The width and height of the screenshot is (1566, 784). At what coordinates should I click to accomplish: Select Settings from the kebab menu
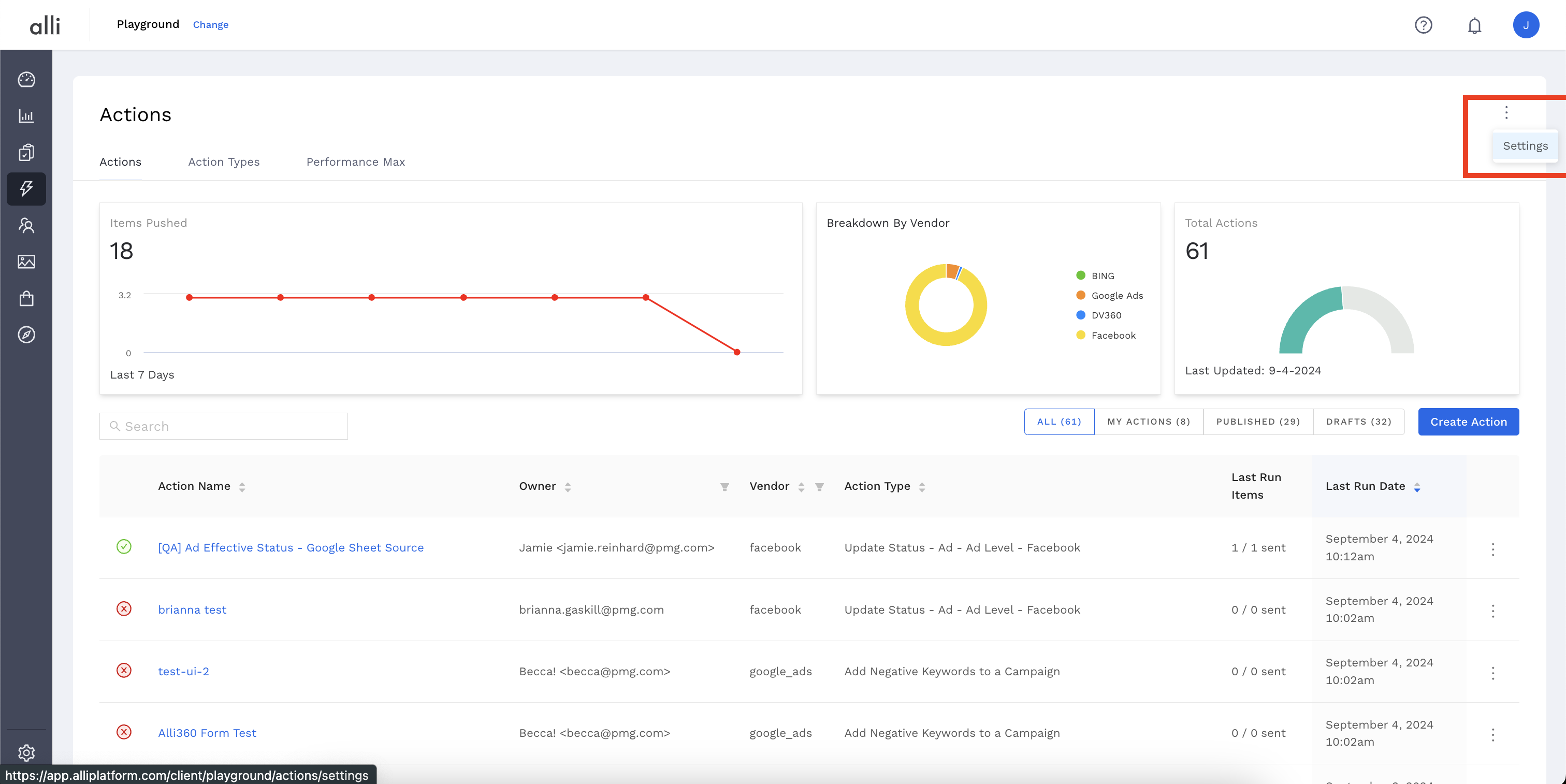click(1525, 146)
